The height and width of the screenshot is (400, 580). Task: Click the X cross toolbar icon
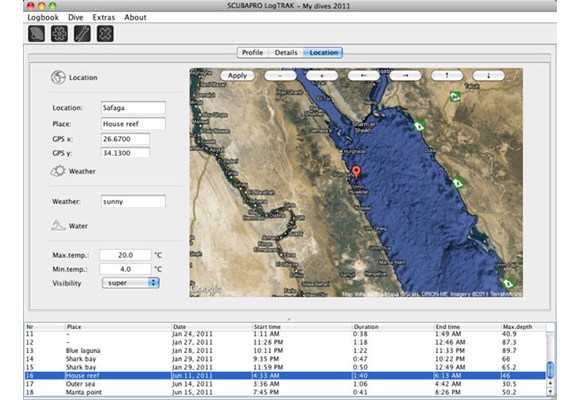(105, 34)
